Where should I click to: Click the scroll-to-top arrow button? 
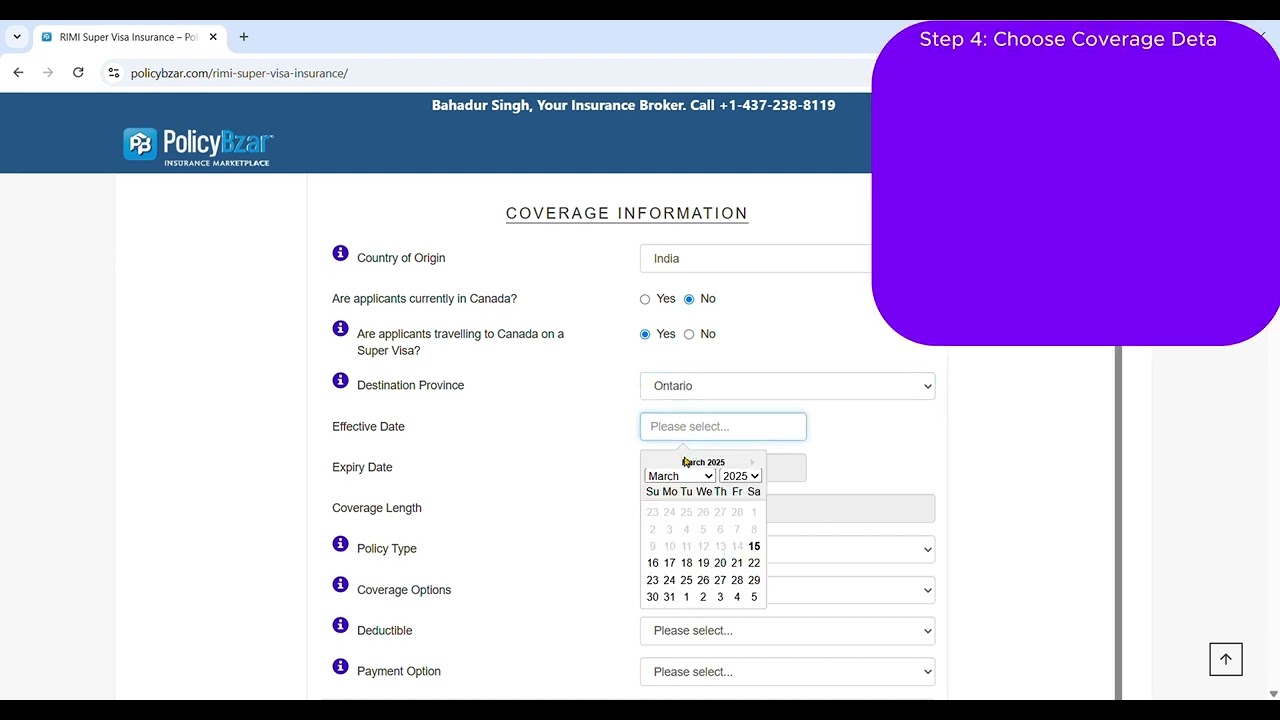[x=1226, y=659]
